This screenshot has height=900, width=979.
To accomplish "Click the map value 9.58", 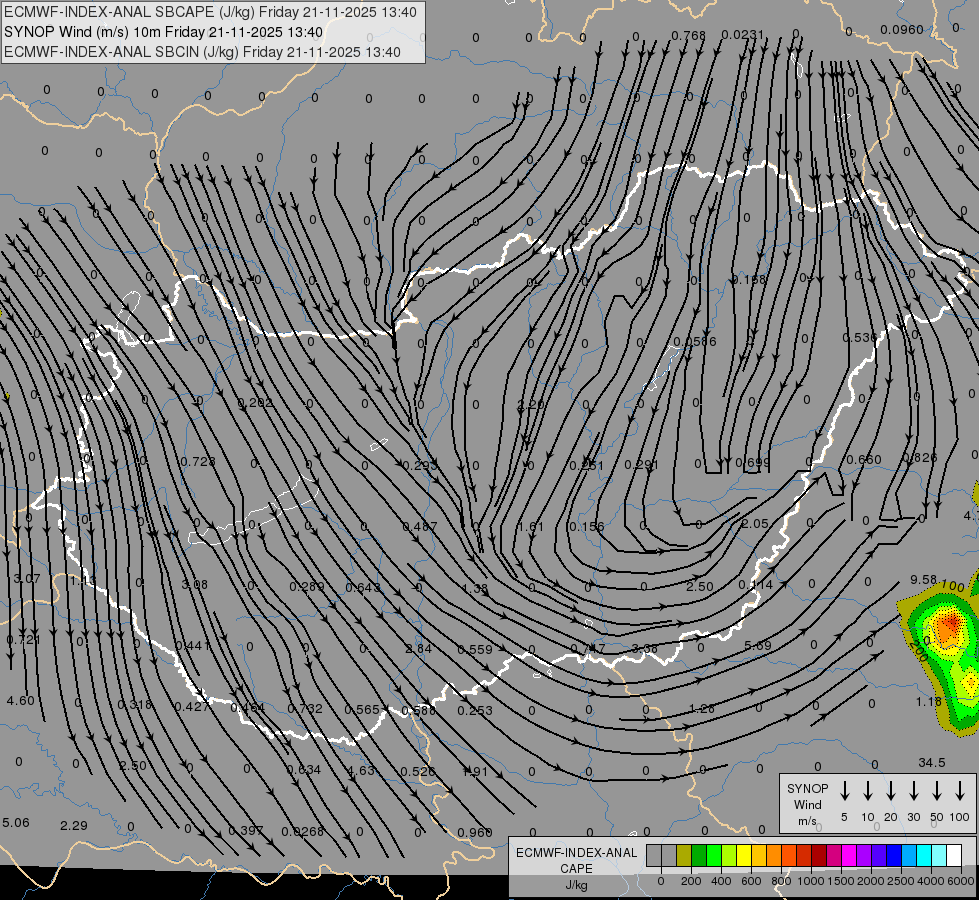I will (923, 580).
